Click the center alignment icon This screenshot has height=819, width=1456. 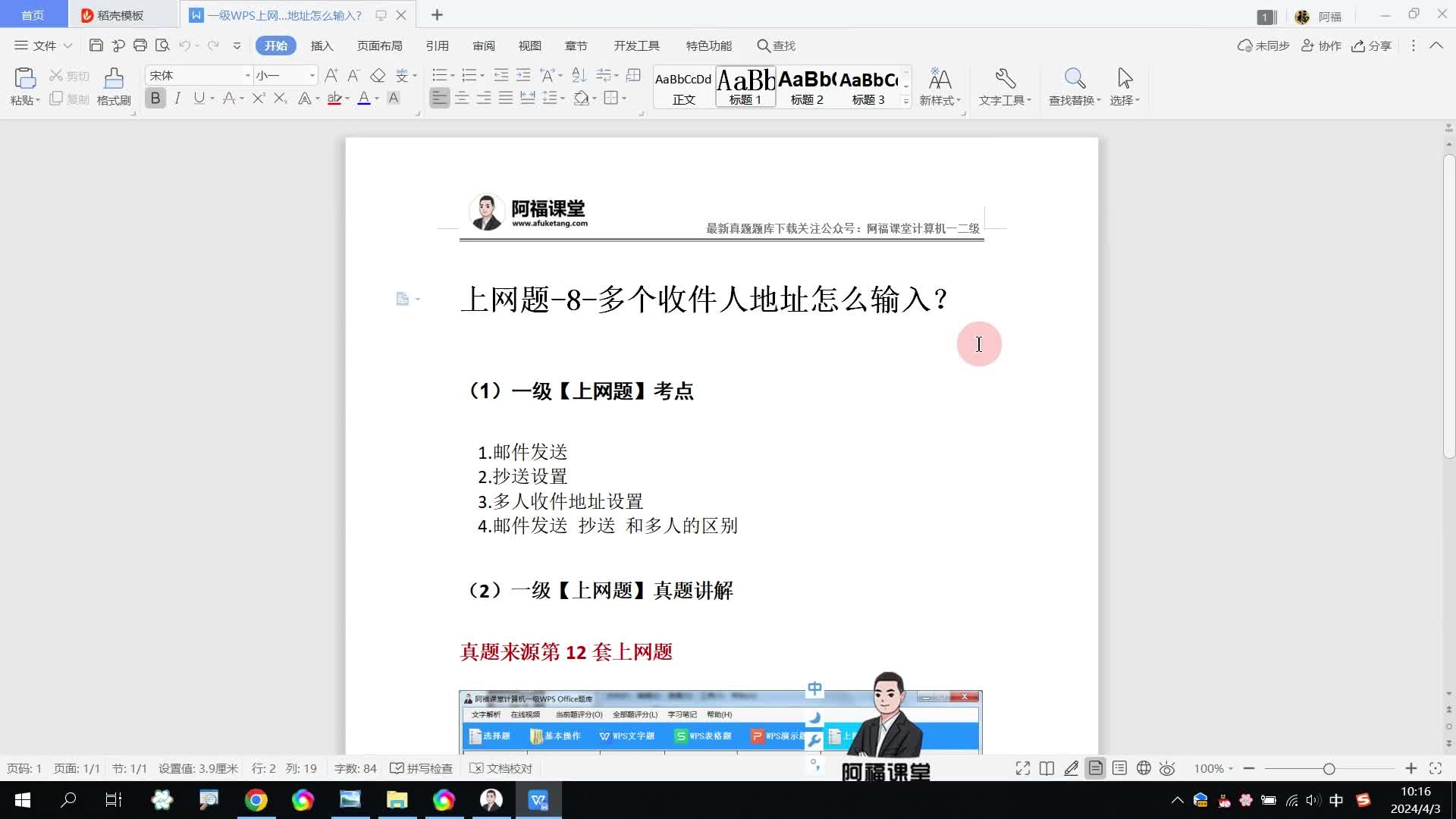point(461,98)
